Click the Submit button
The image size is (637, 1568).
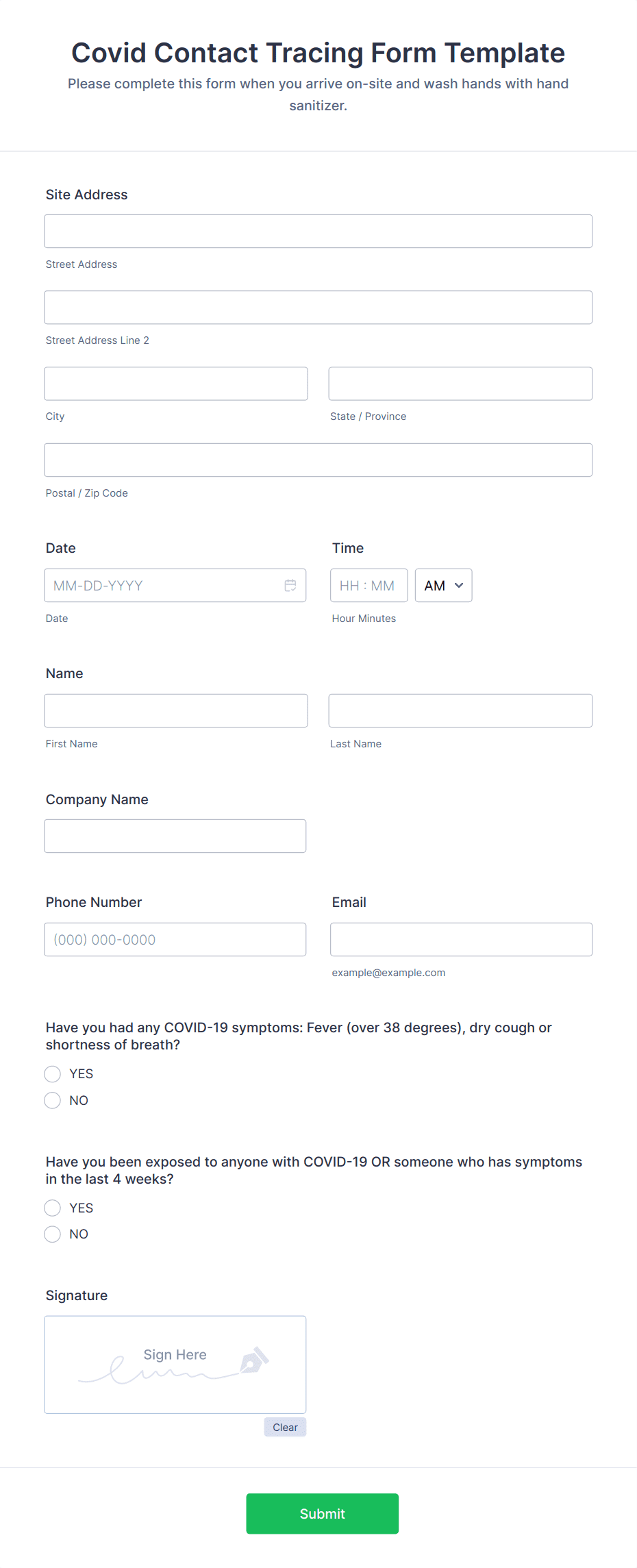pyautogui.click(x=322, y=1514)
